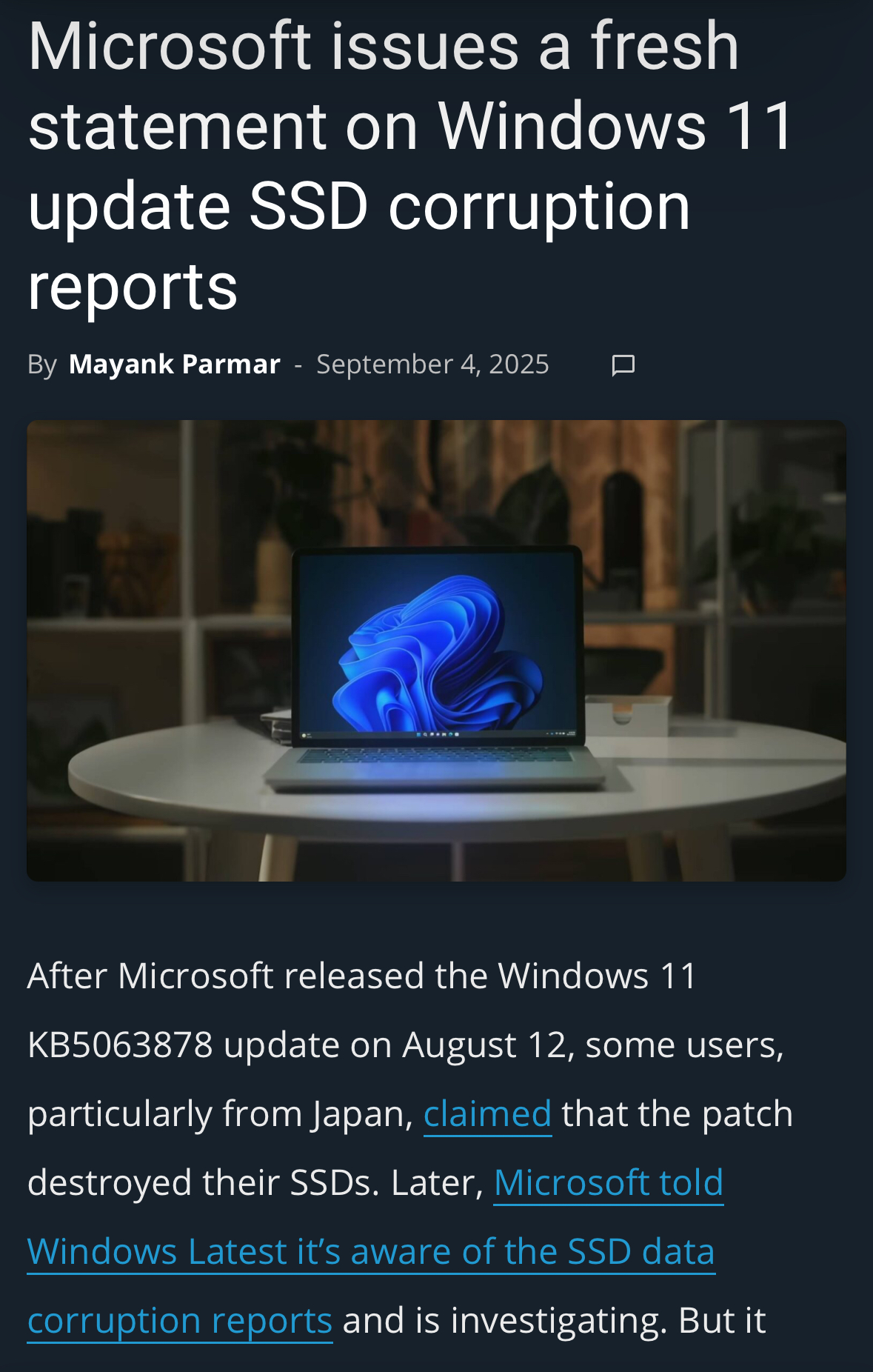This screenshot has height=1372, width=873.
Task: Follow the "claimed" hyperlink
Action: [487, 1114]
